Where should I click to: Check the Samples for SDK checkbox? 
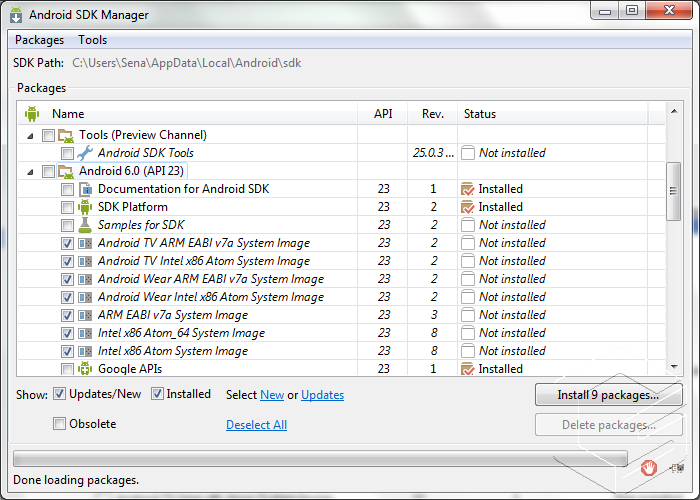click(x=67, y=225)
